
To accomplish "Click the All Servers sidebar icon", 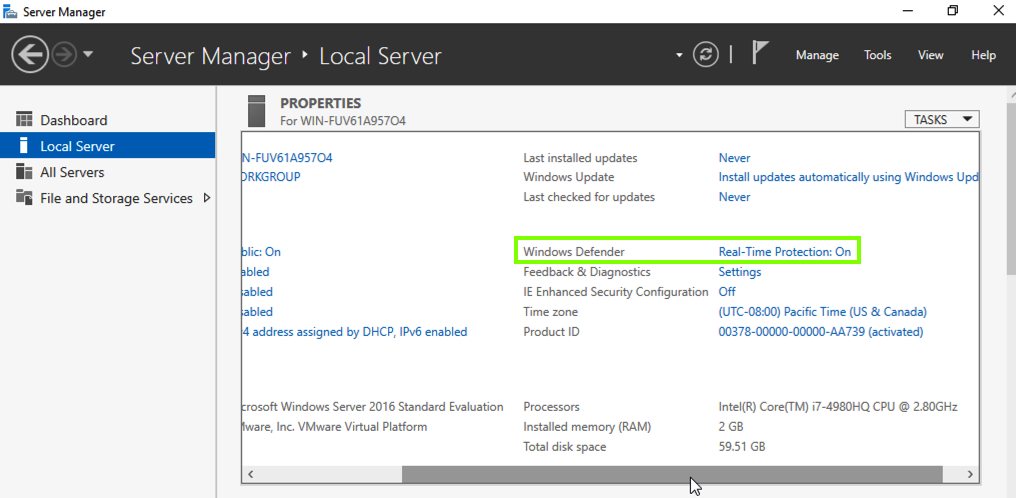I will pyautogui.click(x=24, y=172).
